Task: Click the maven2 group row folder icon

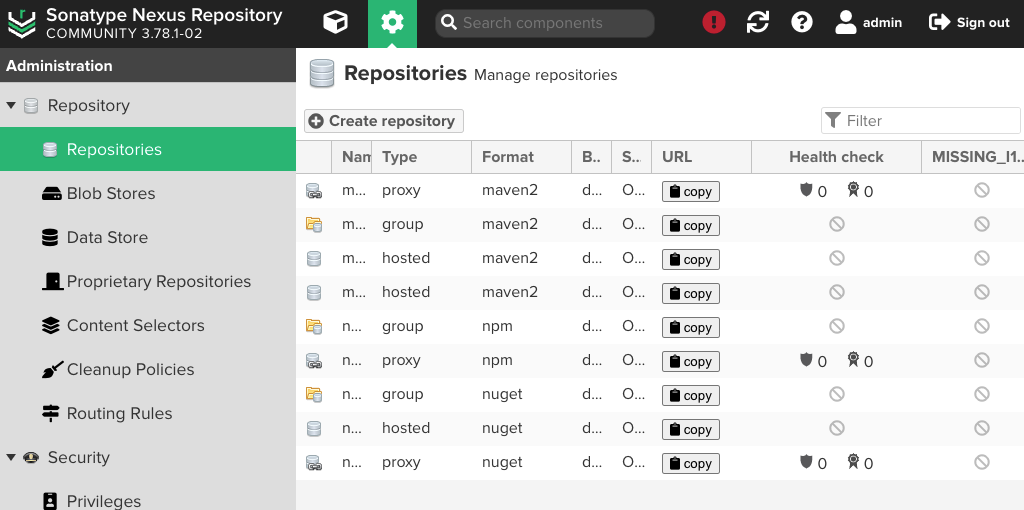Action: coord(314,225)
